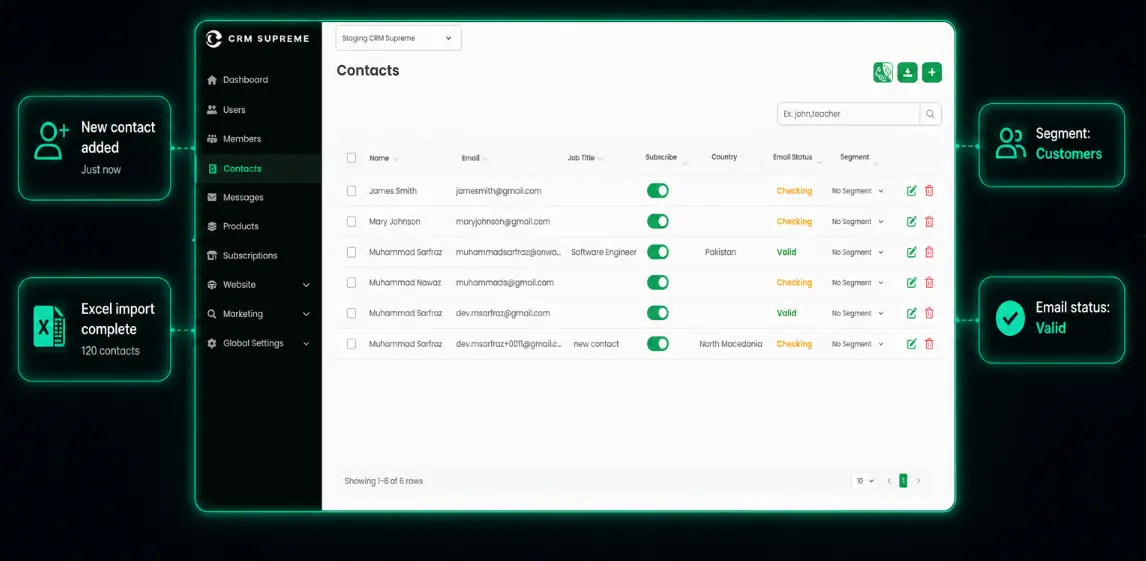
Task: Click the green plus add contact icon
Action: [932, 72]
